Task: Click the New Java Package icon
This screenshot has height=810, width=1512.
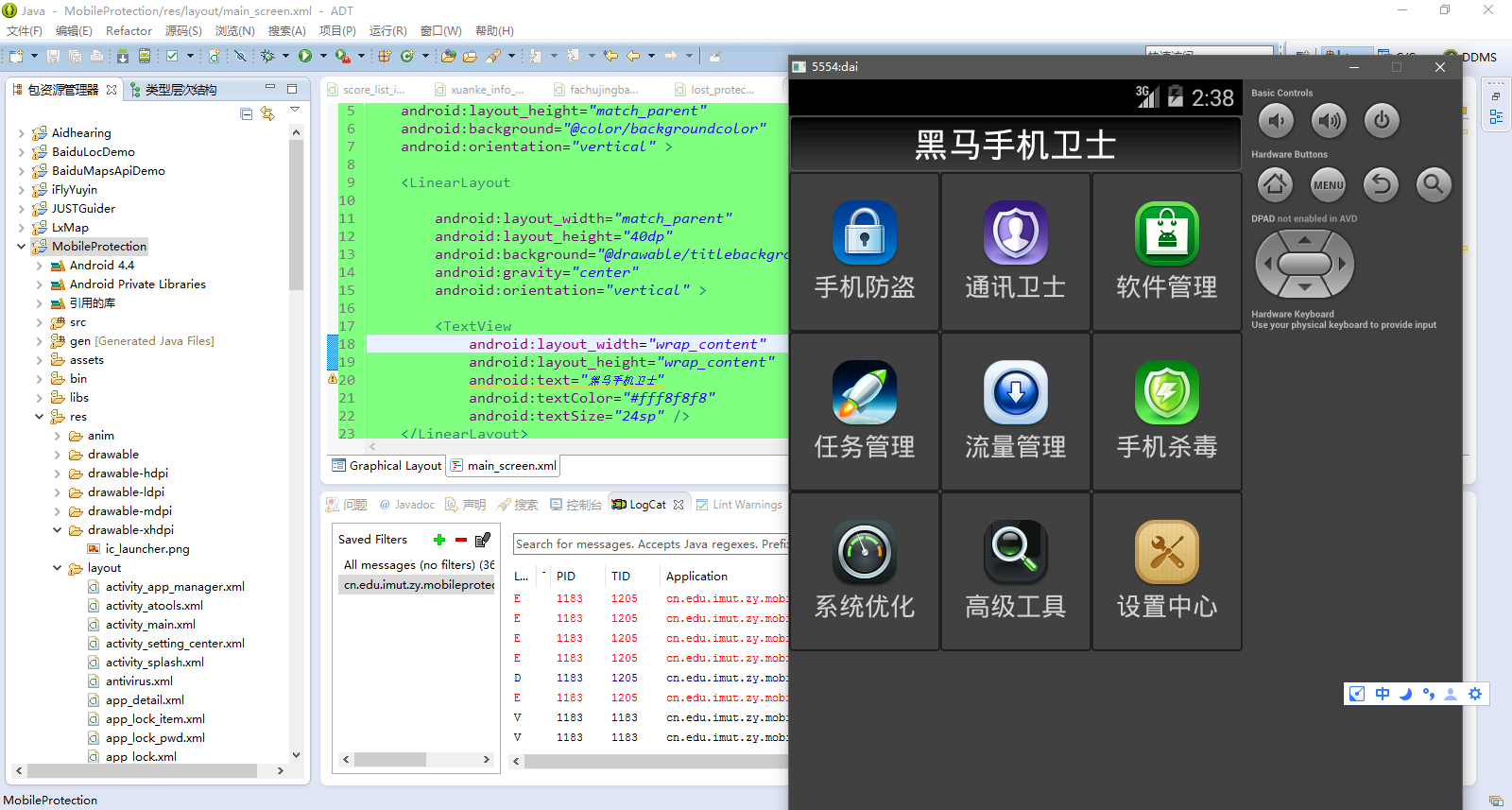Action: click(385, 56)
